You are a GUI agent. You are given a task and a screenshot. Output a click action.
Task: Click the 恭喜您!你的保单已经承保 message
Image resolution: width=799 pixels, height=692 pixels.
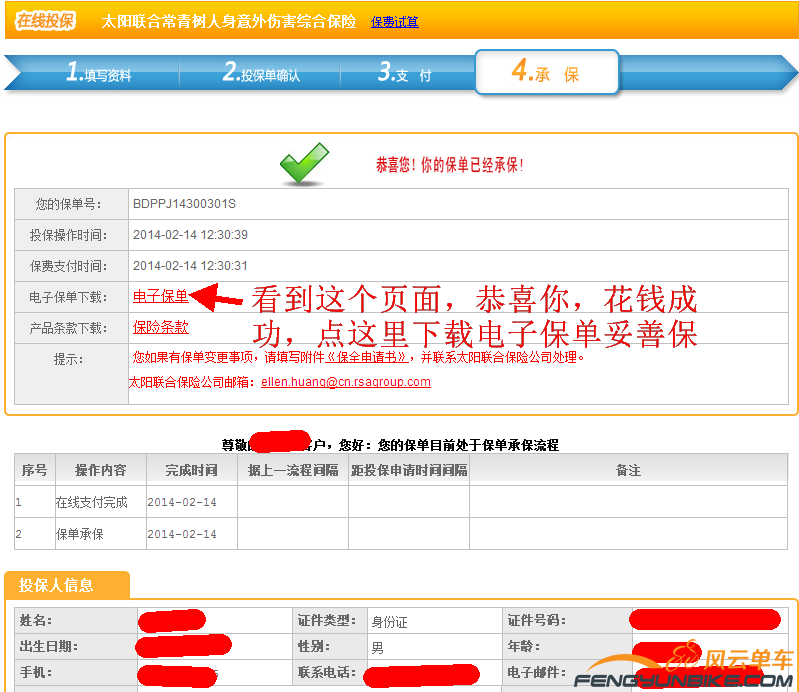(449, 165)
